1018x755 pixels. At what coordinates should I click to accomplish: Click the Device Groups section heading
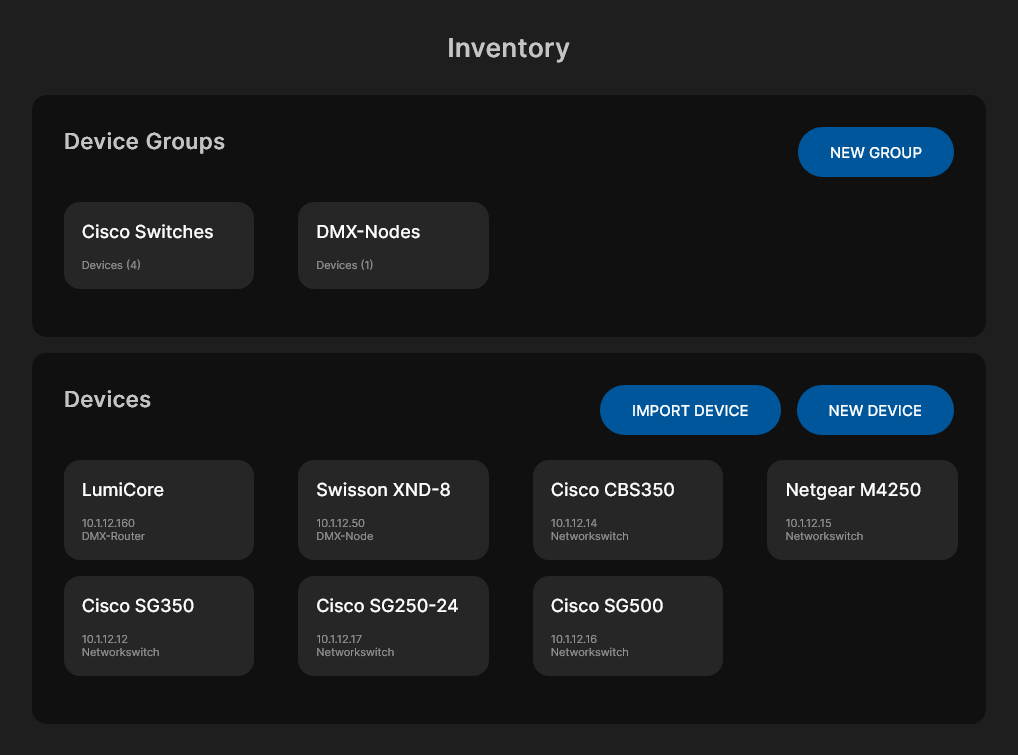(144, 141)
